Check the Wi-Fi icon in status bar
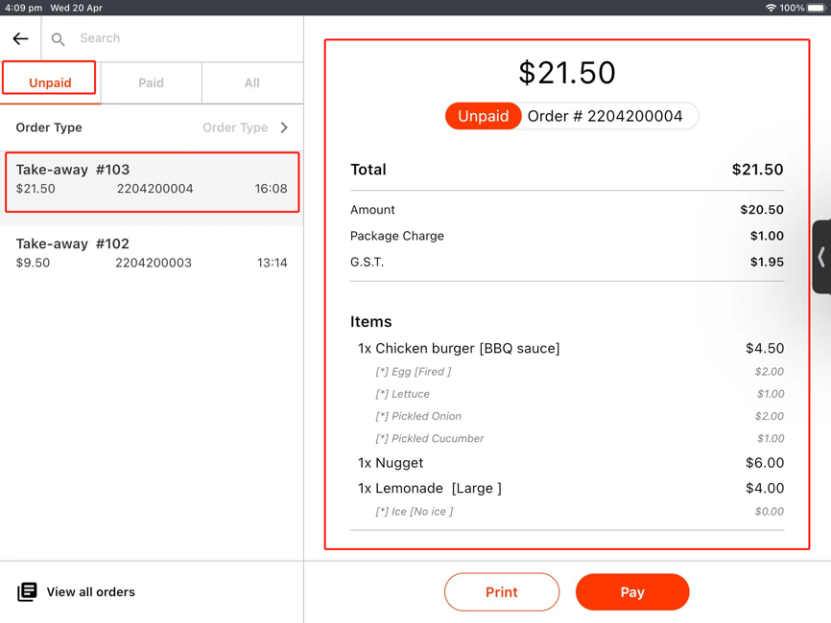The image size is (831, 623). point(770,7)
